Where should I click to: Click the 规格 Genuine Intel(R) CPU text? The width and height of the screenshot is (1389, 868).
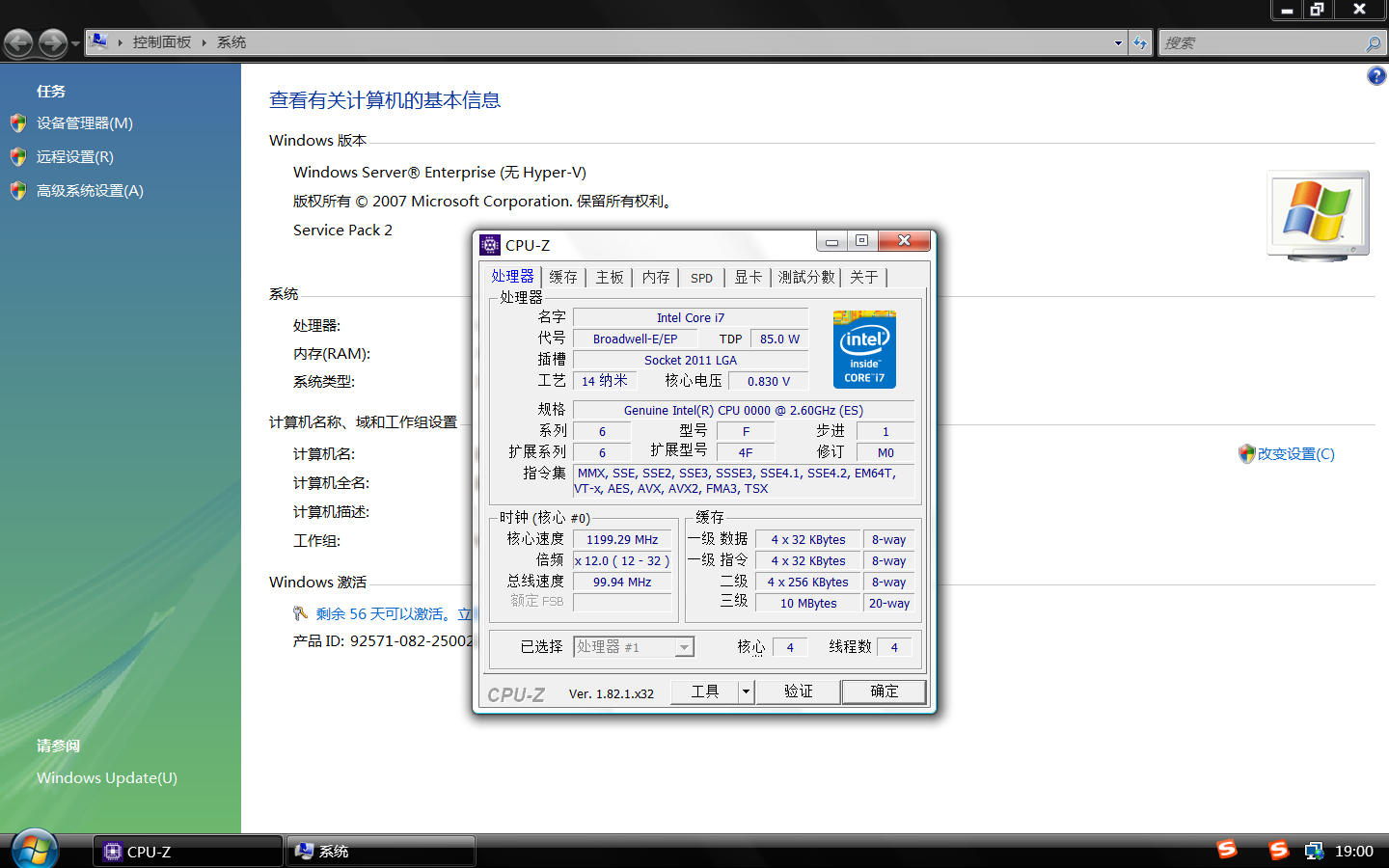744,411
